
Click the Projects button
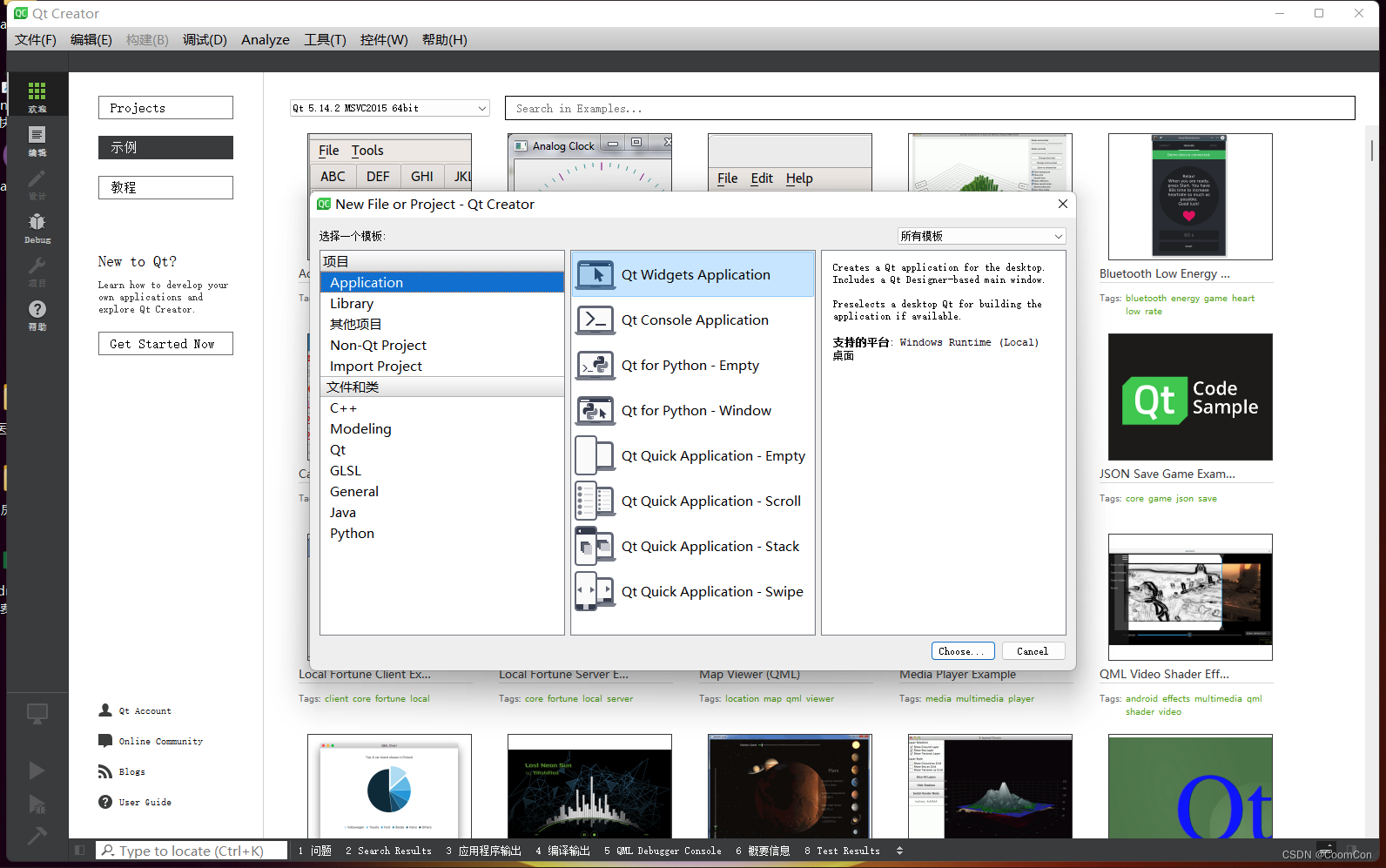click(x=165, y=108)
